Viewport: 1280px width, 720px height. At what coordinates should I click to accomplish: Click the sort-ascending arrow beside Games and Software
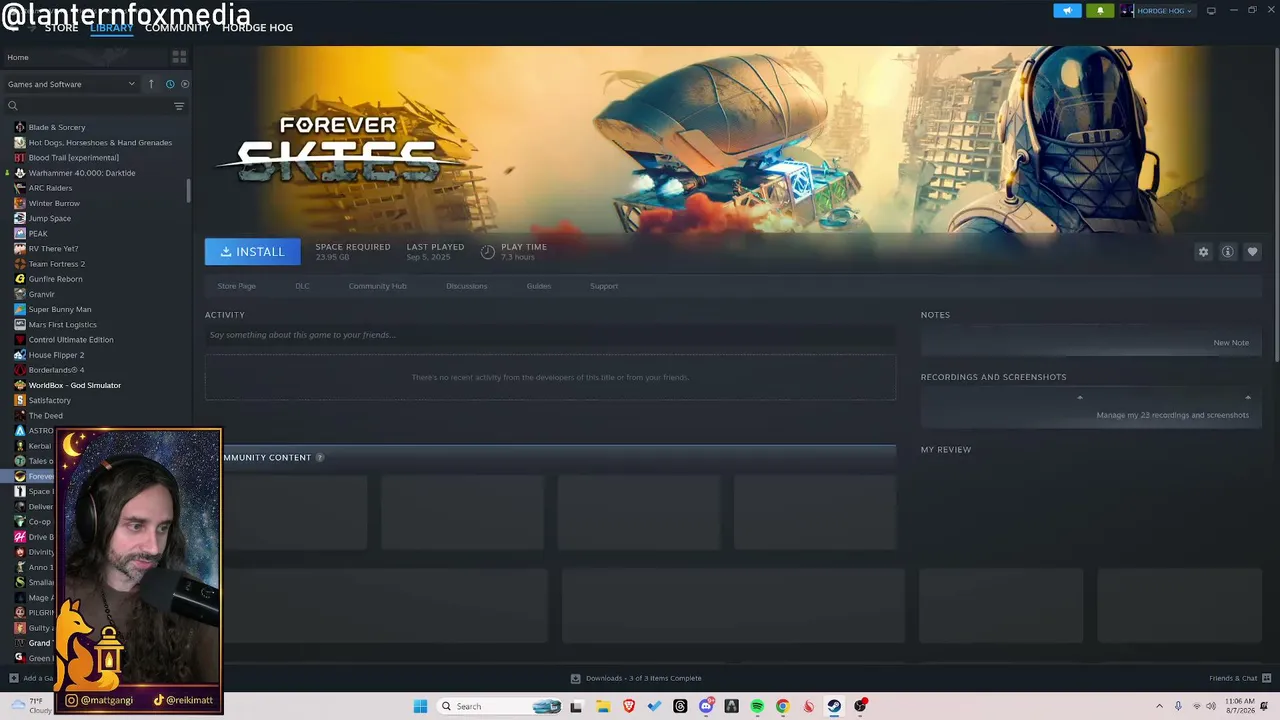(x=151, y=84)
